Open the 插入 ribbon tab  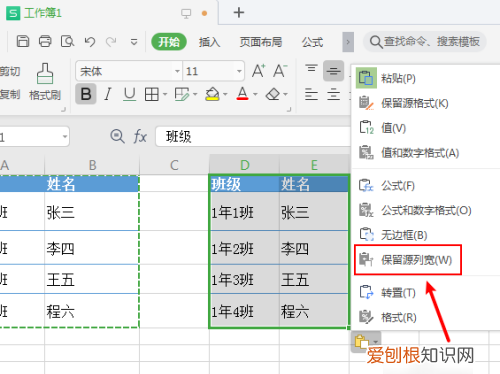(x=209, y=42)
